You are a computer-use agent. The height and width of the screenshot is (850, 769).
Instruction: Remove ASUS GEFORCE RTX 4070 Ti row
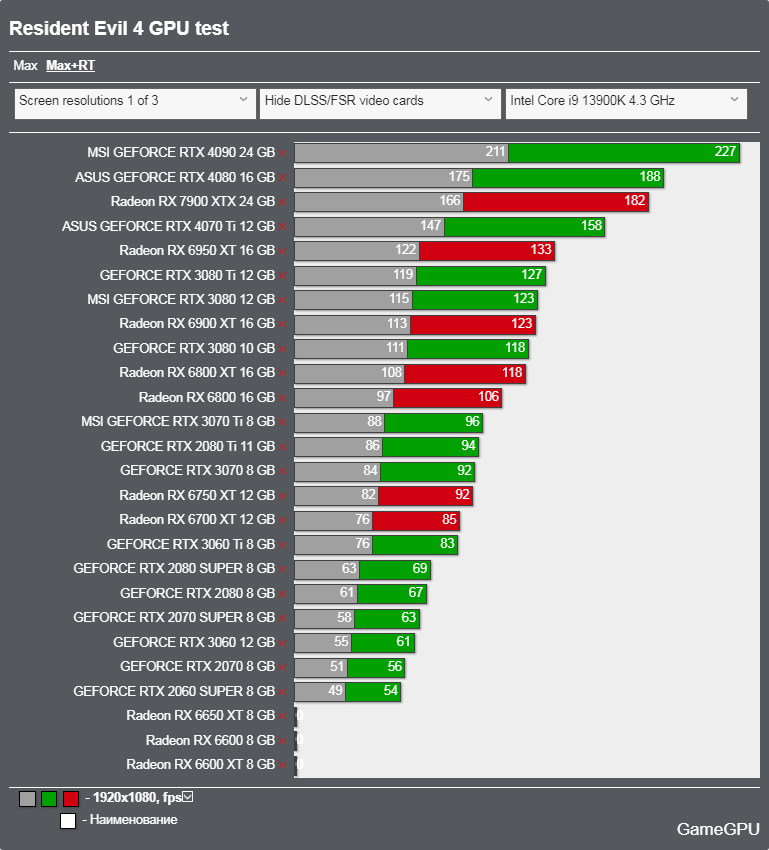pyautogui.click(x=282, y=227)
